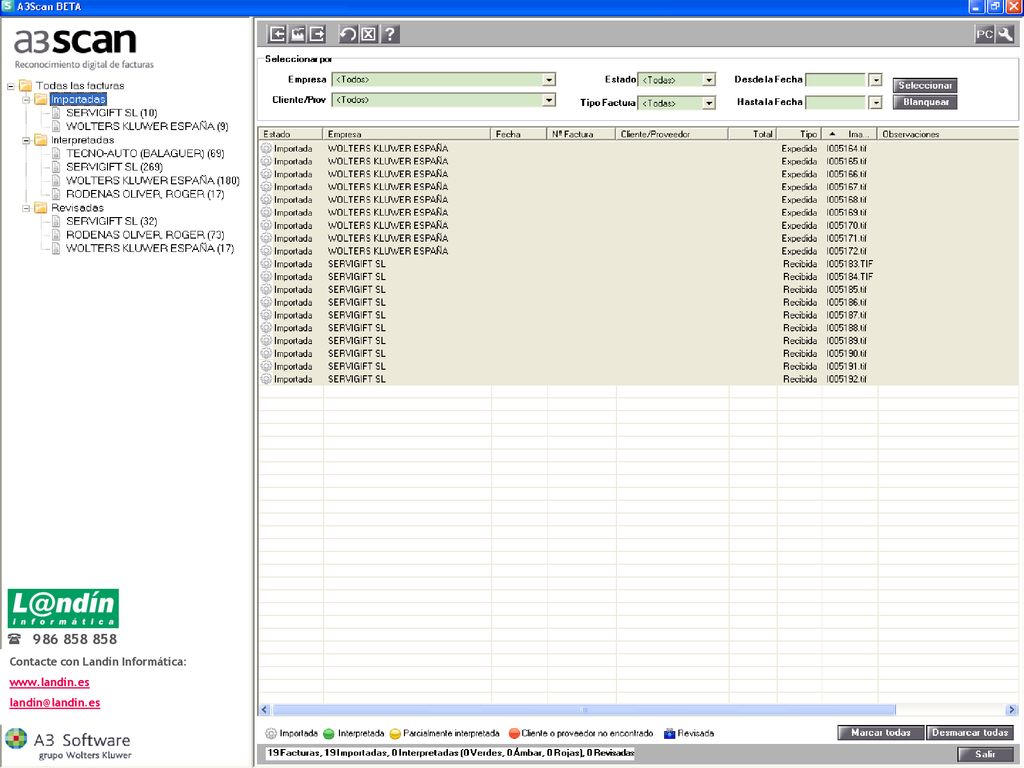Click the landin@landin.es email link

point(55,703)
